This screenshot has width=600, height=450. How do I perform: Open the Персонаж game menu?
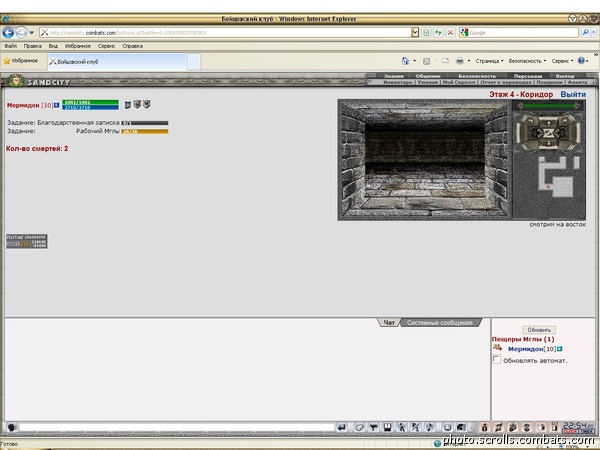(528, 76)
